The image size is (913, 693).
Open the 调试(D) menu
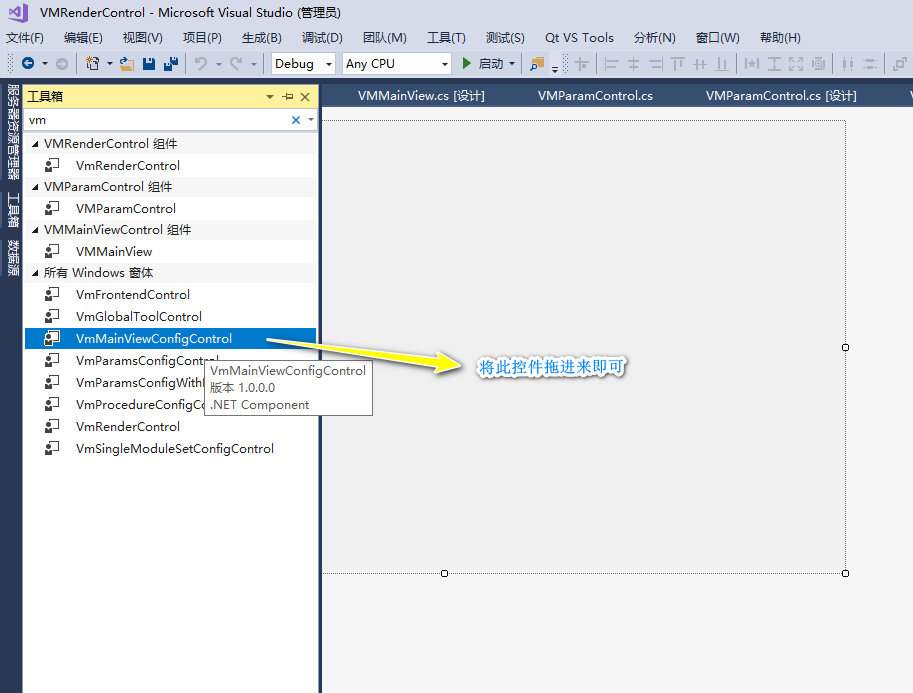[322, 38]
